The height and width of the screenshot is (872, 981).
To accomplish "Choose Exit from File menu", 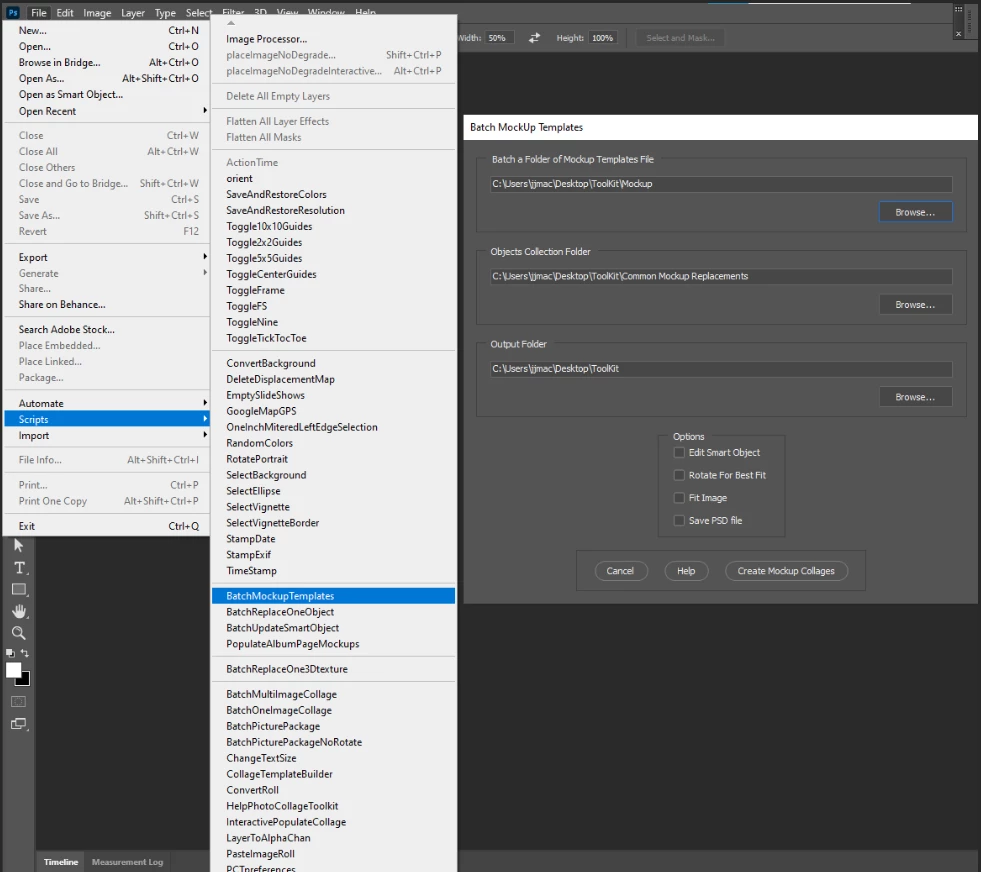I will 106,526.
